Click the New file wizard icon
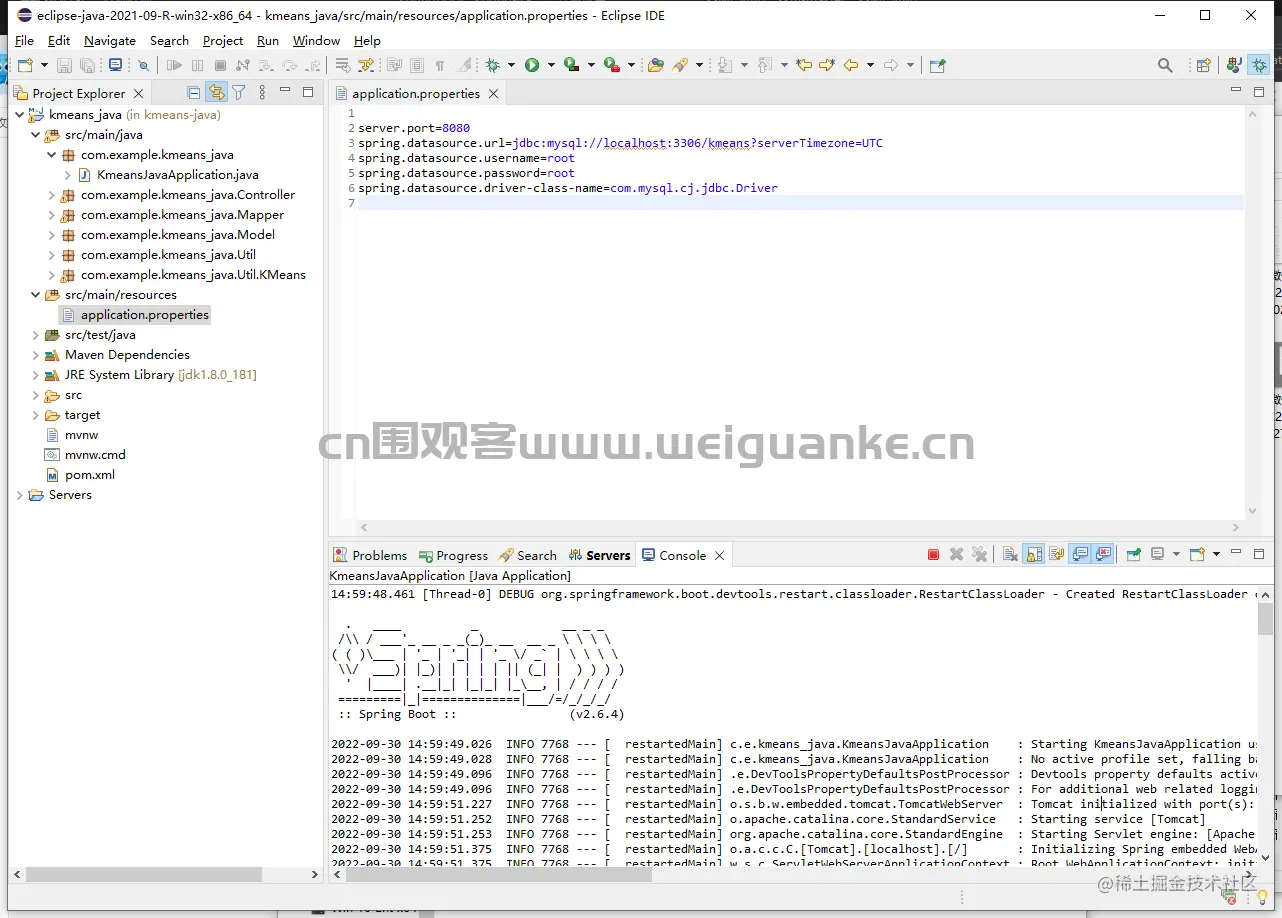This screenshot has width=1282, height=918. tap(26, 65)
